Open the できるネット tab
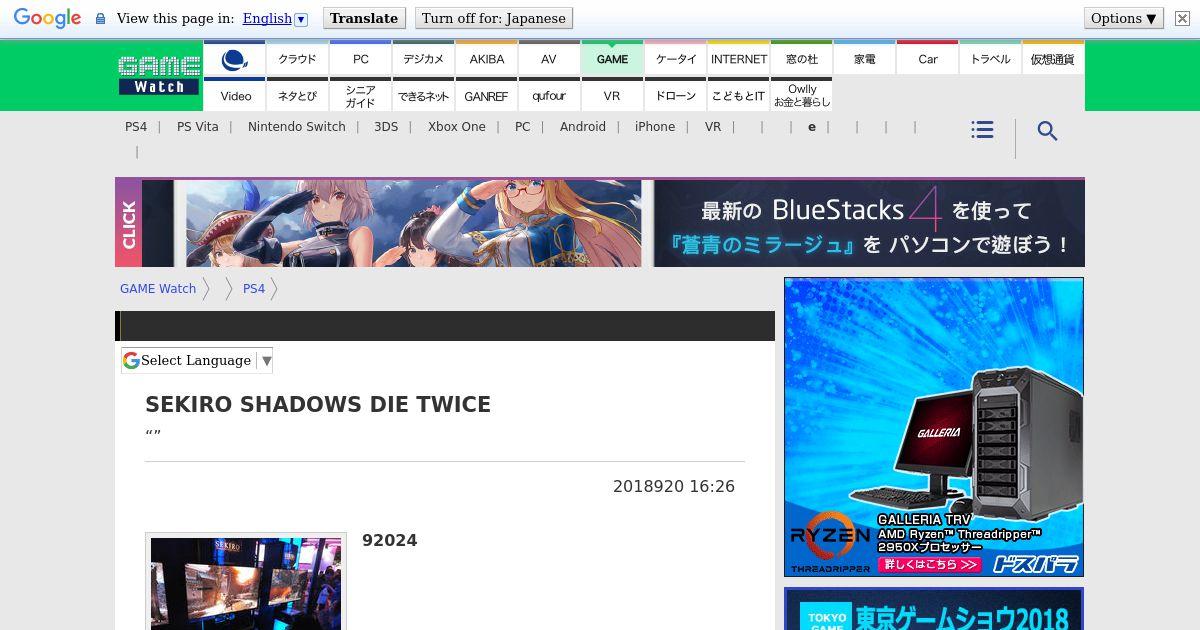The image size is (1200, 630). click(x=423, y=96)
